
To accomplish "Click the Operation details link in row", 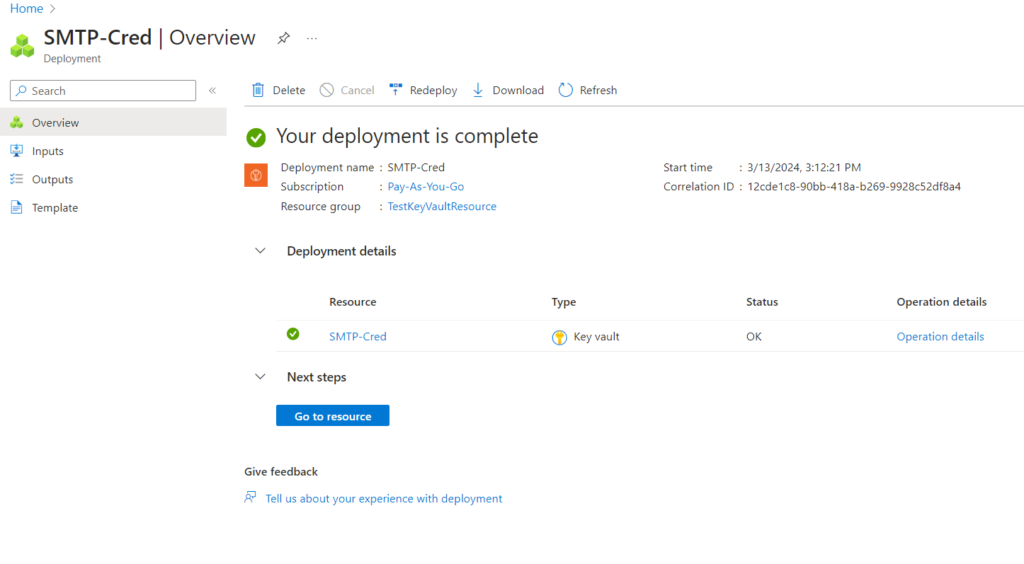I will [939, 337].
